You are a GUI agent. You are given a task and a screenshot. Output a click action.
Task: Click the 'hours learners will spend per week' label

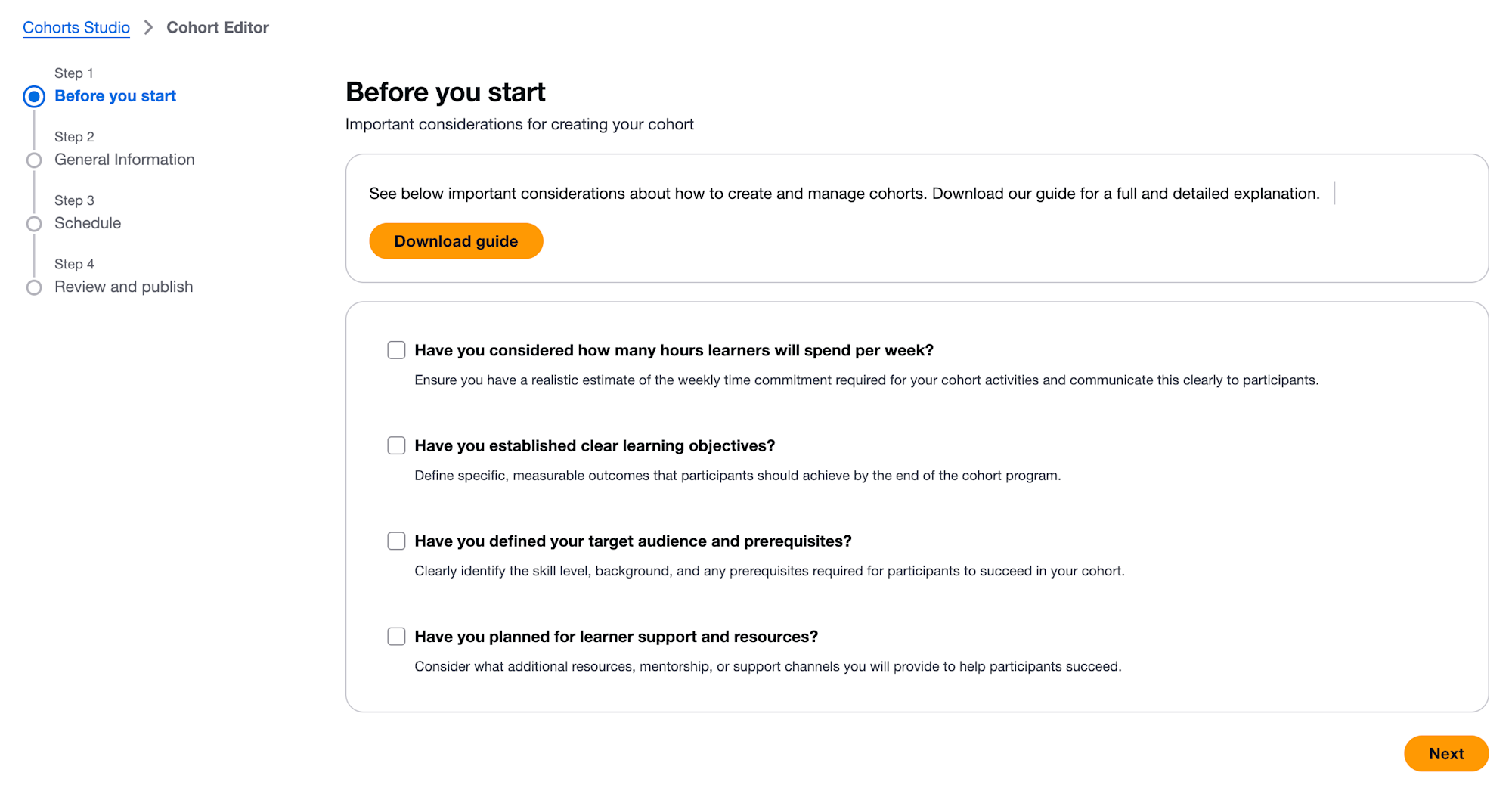[674, 350]
